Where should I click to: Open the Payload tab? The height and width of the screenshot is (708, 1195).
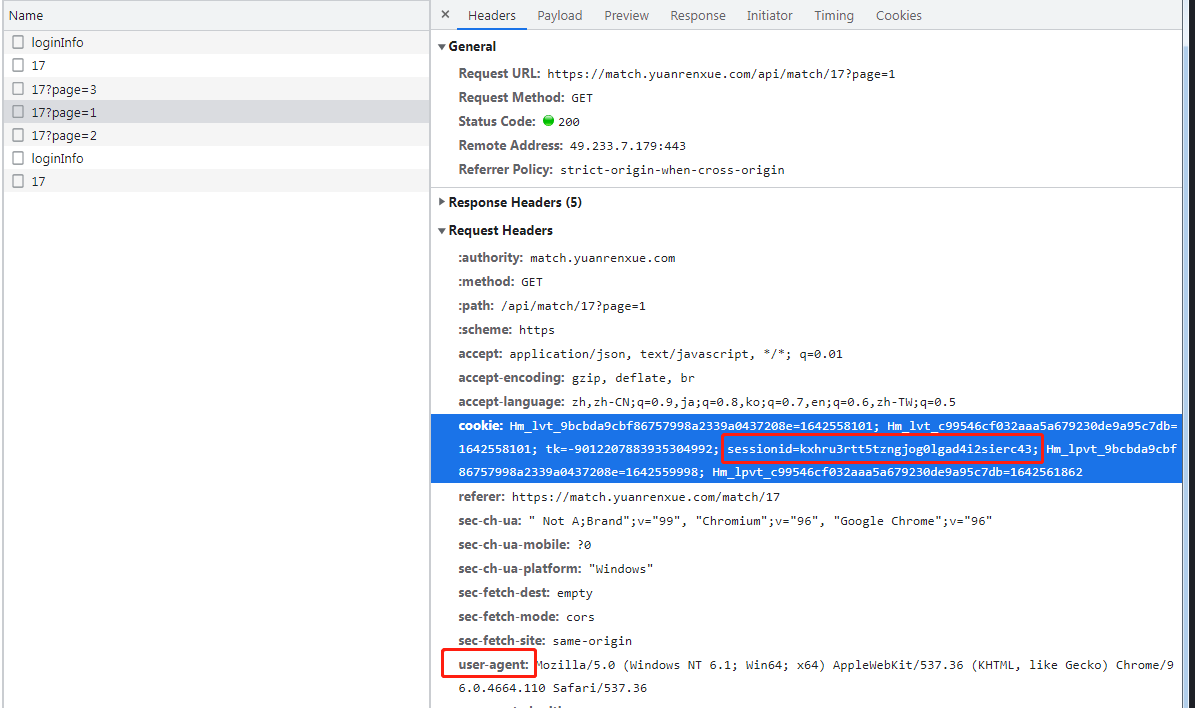click(559, 15)
